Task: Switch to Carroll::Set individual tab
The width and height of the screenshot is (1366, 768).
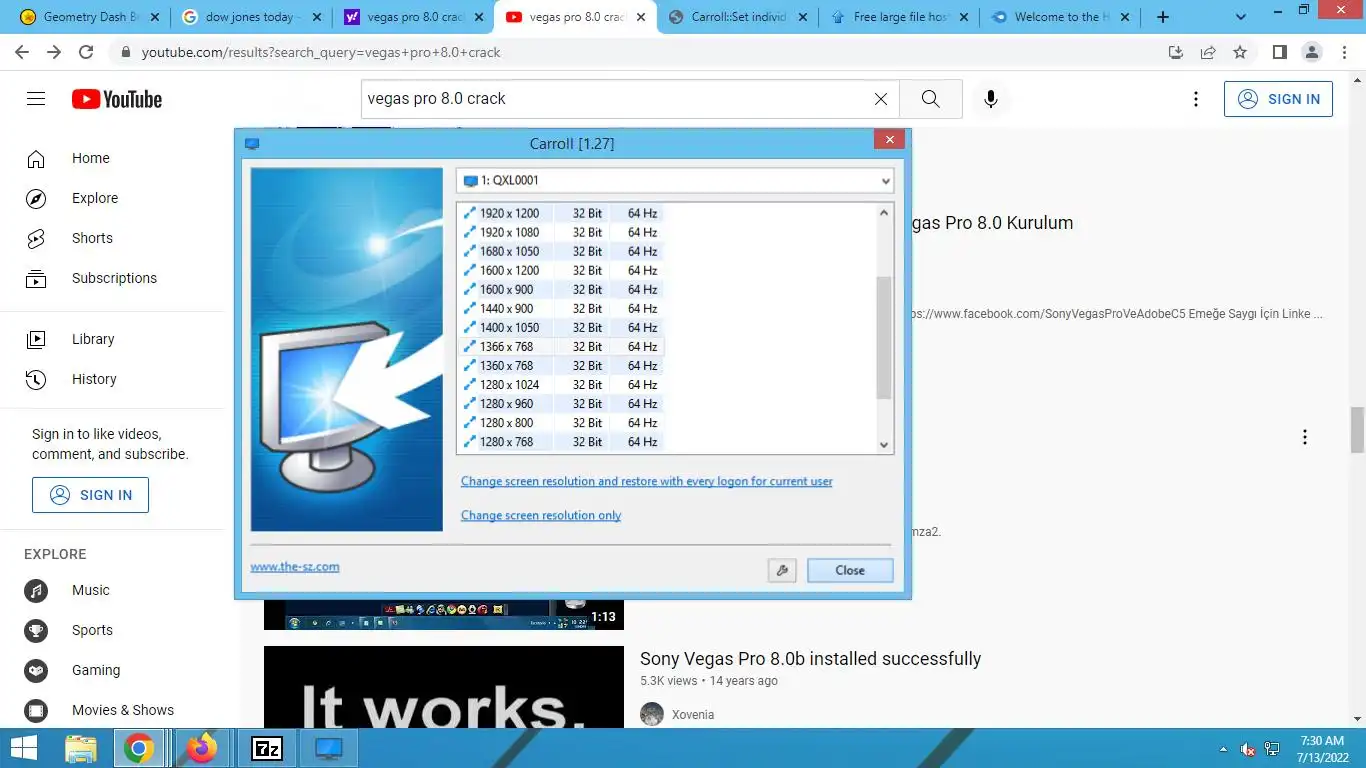Action: click(738, 17)
